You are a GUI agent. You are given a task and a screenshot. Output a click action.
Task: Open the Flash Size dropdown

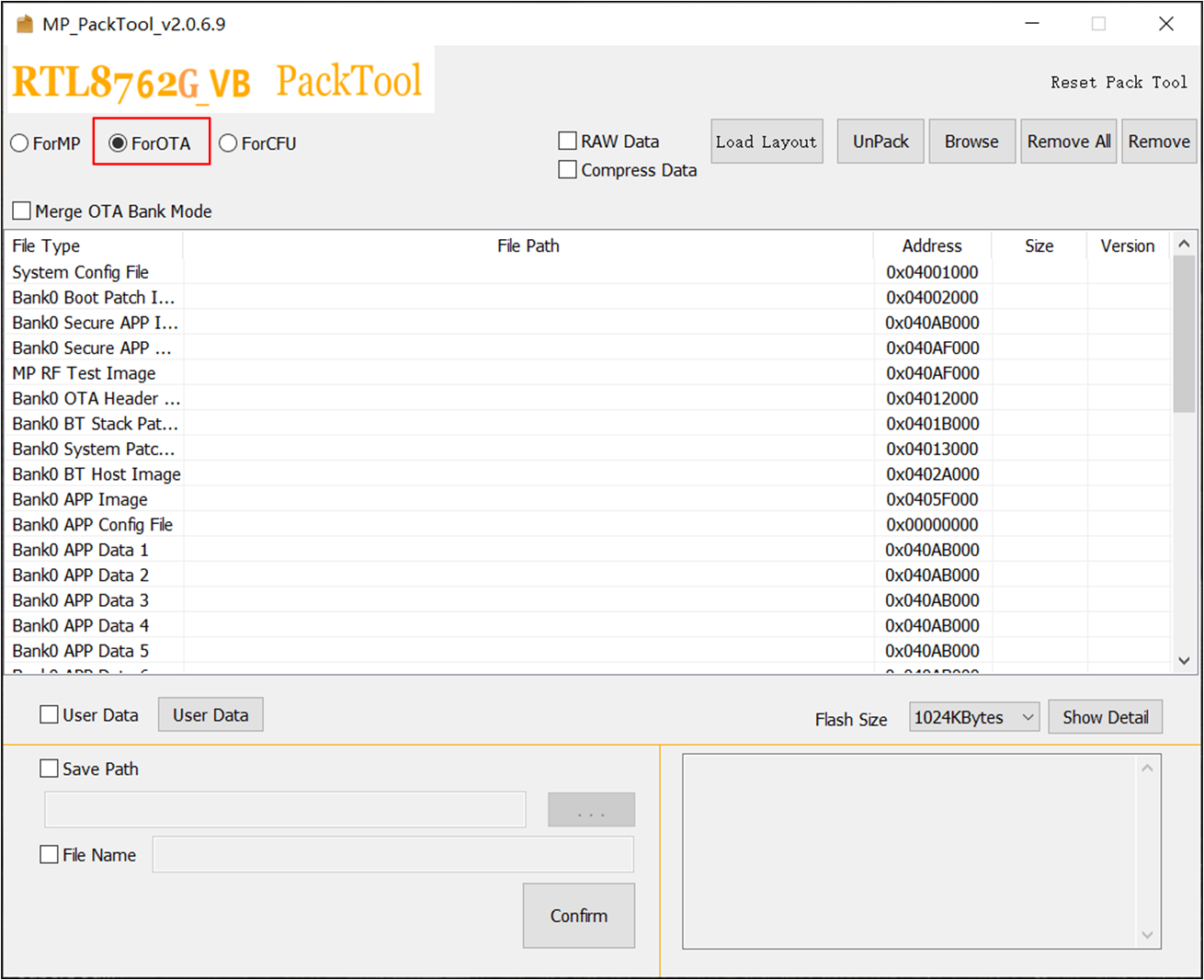974,717
